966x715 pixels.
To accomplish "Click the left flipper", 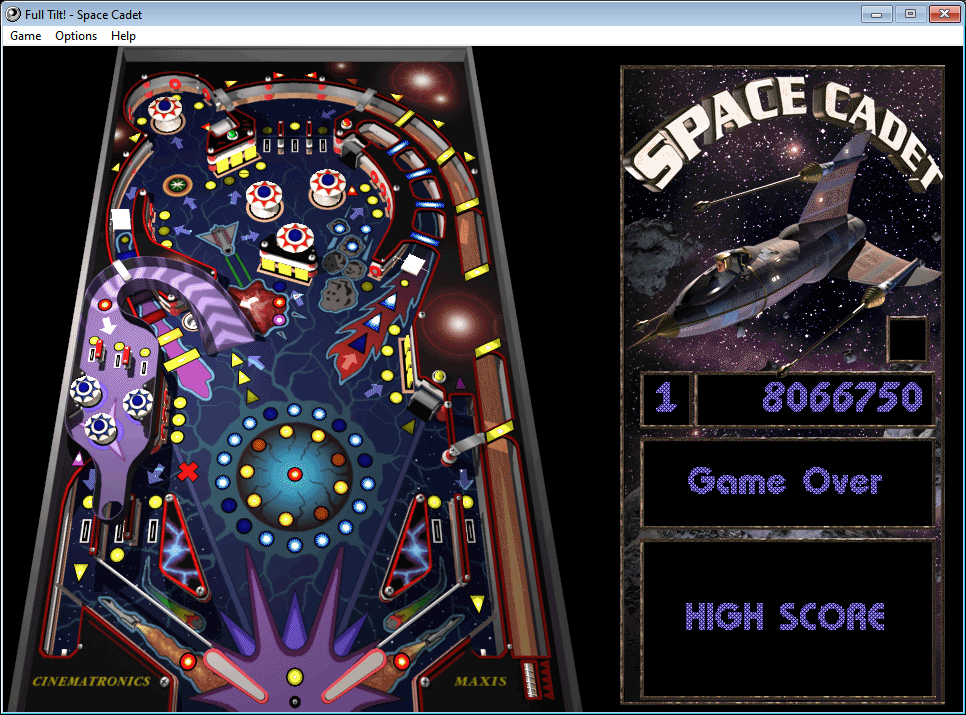I will (235, 674).
